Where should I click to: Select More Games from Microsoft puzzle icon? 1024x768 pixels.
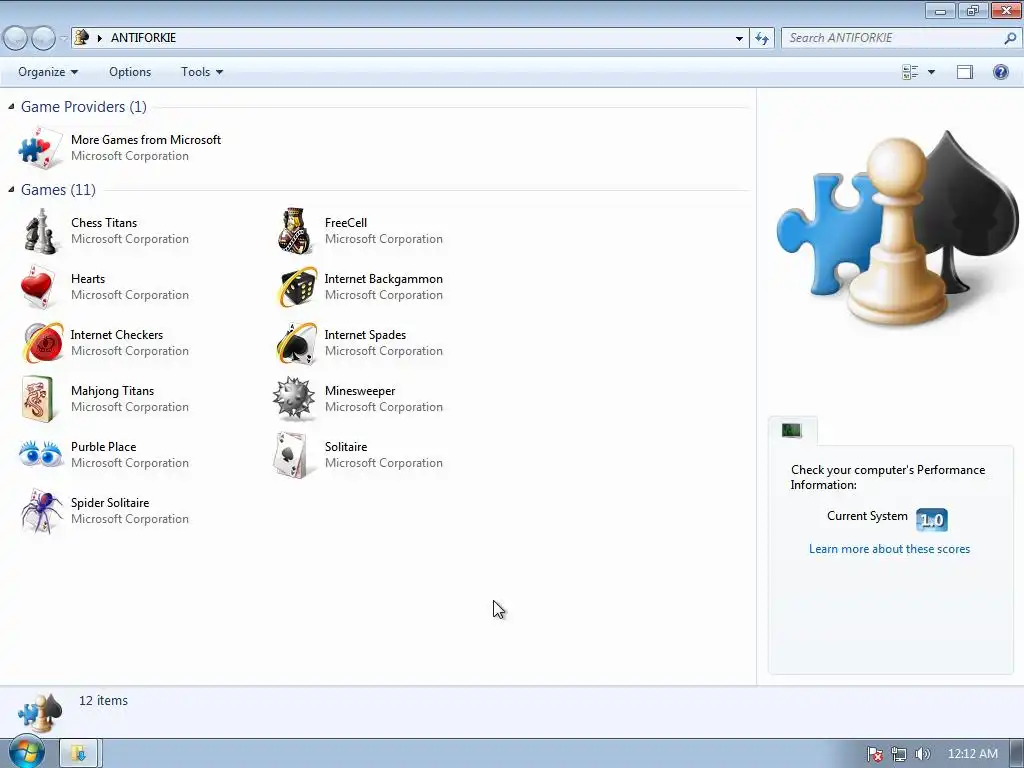click(x=39, y=148)
